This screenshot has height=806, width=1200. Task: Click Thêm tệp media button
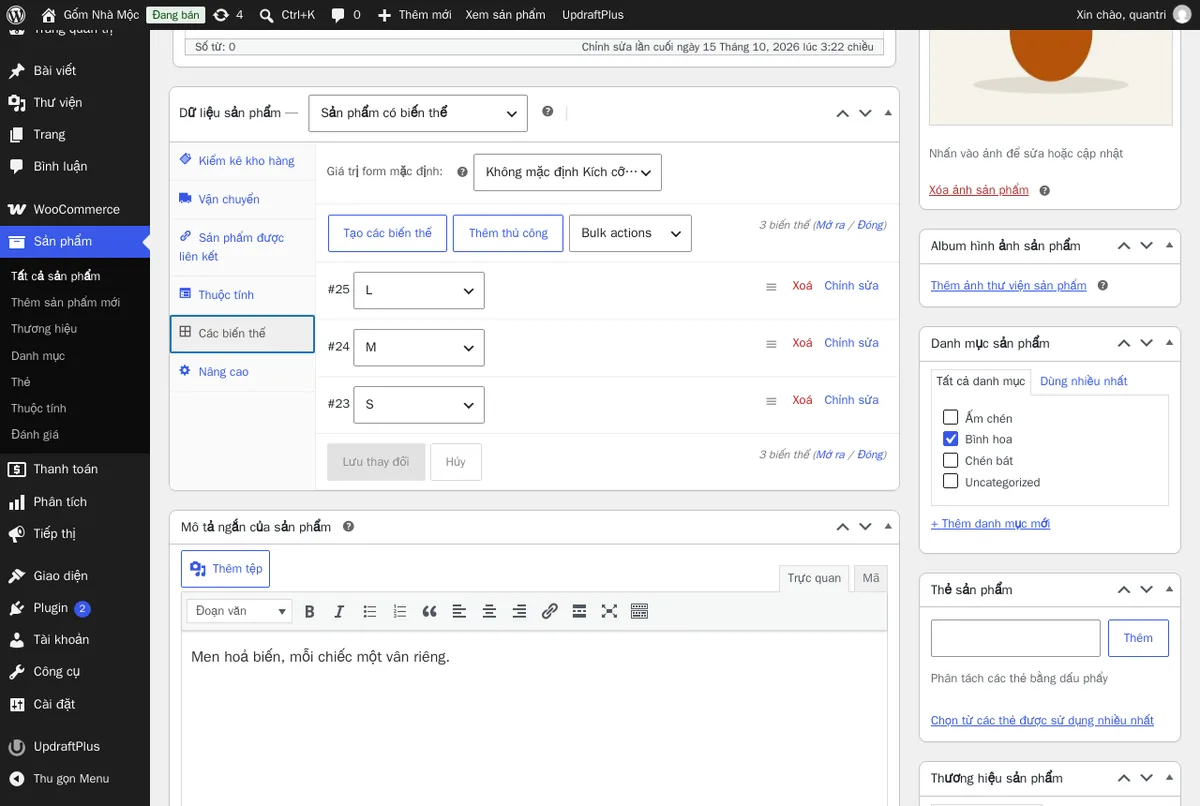pyautogui.click(x=225, y=569)
